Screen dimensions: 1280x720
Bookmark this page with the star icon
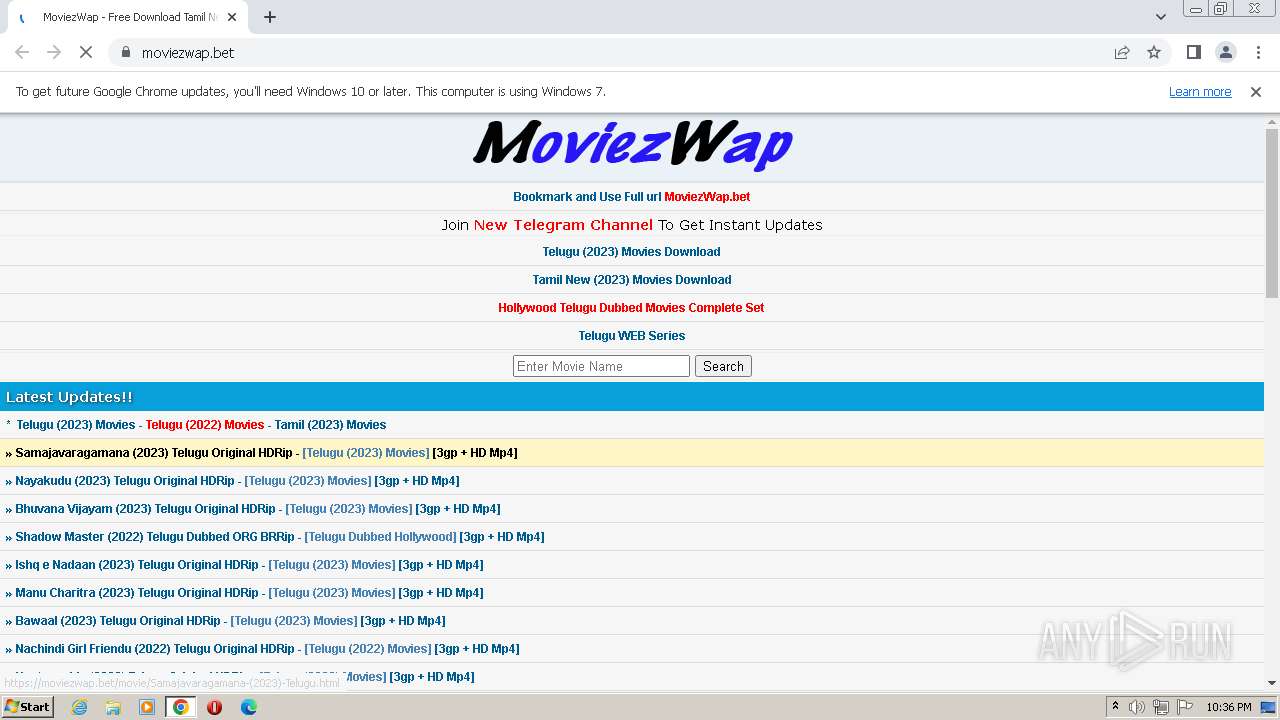[1154, 52]
